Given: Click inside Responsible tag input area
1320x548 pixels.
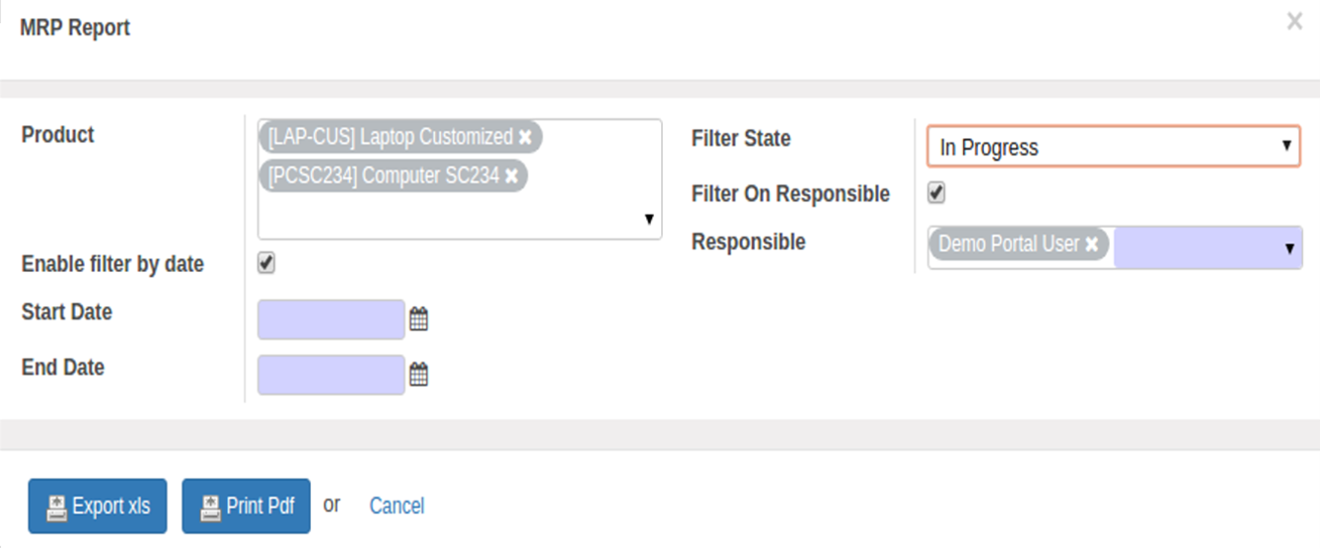Looking at the screenshot, I should coord(1195,246).
